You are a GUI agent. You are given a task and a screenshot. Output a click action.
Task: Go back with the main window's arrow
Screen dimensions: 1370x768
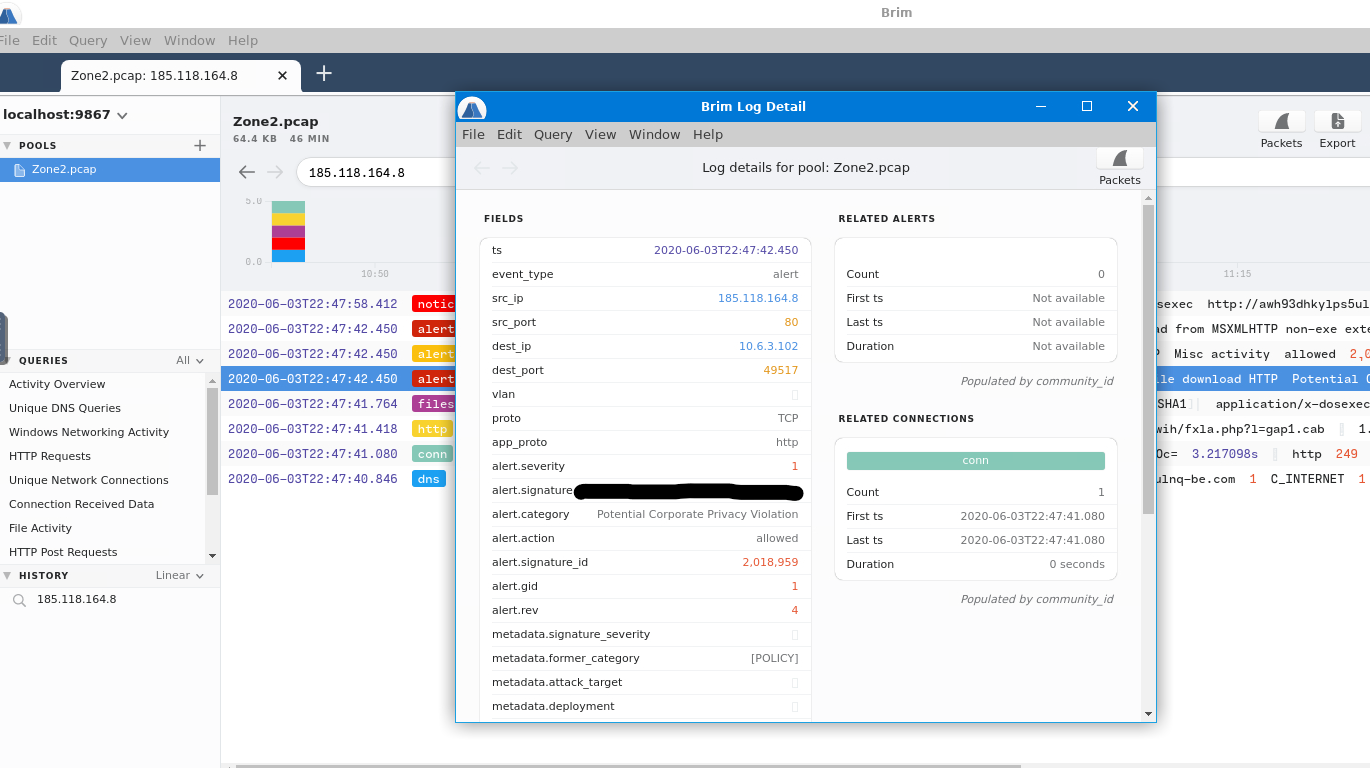tap(247, 172)
